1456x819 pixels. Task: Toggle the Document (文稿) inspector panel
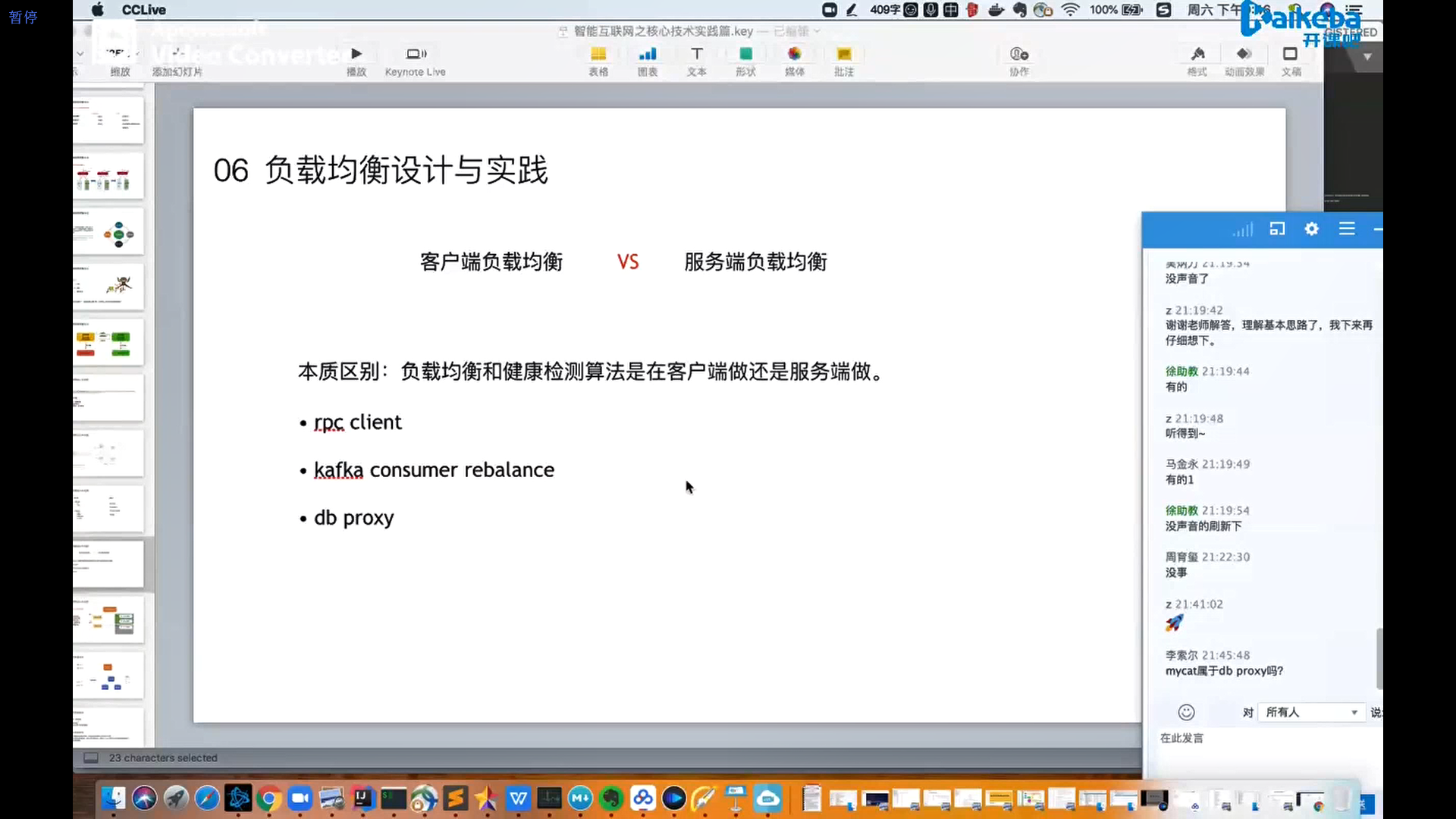1291,55
